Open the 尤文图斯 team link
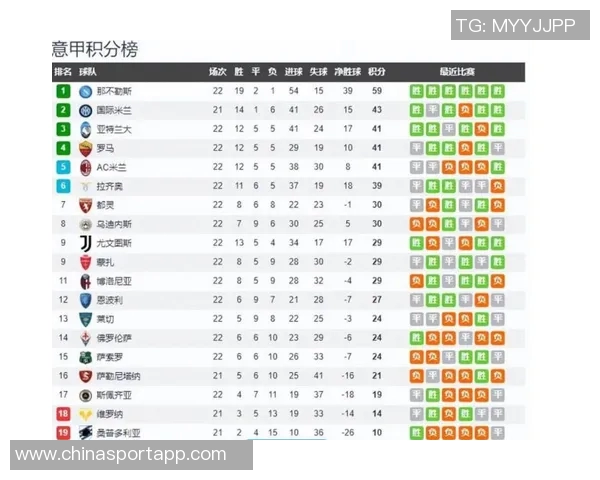The image size is (600, 480). point(113,243)
